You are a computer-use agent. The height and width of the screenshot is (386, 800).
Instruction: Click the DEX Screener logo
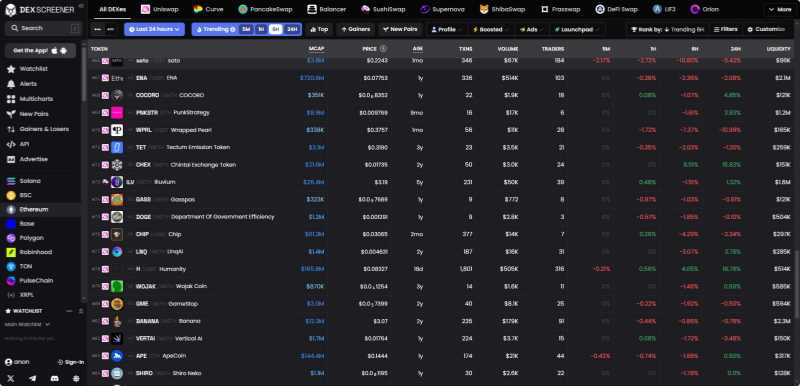(x=39, y=10)
